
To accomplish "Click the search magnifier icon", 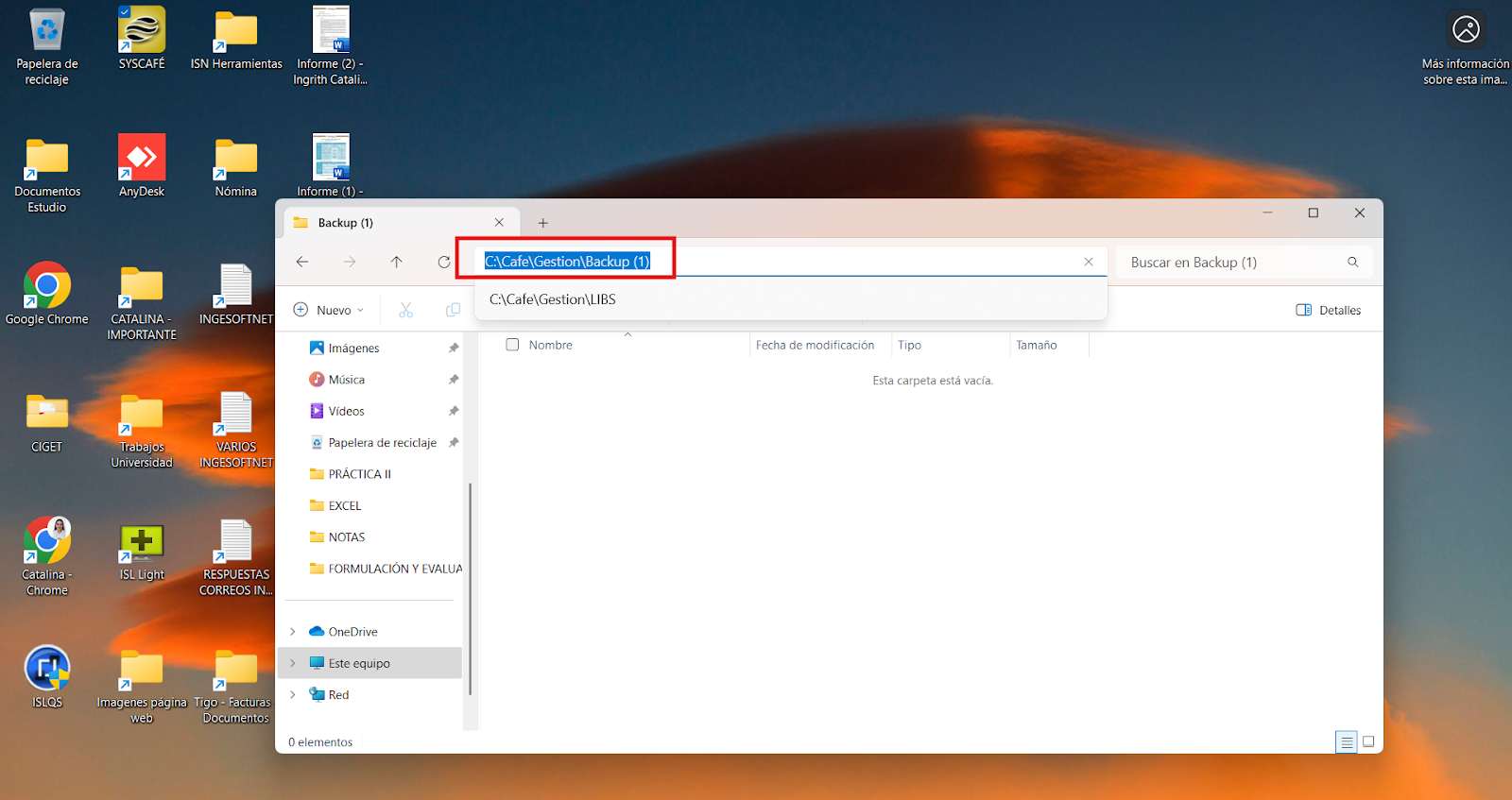I will click(x=1352, y=262).
